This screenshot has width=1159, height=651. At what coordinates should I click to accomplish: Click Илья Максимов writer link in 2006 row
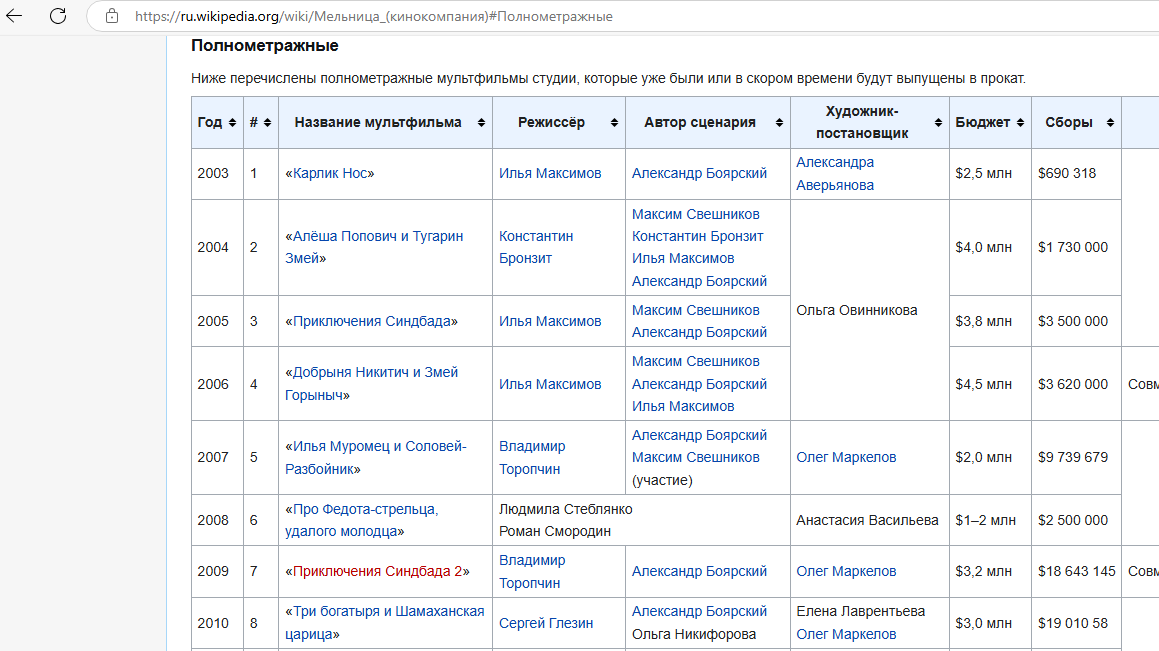(683, 406)
